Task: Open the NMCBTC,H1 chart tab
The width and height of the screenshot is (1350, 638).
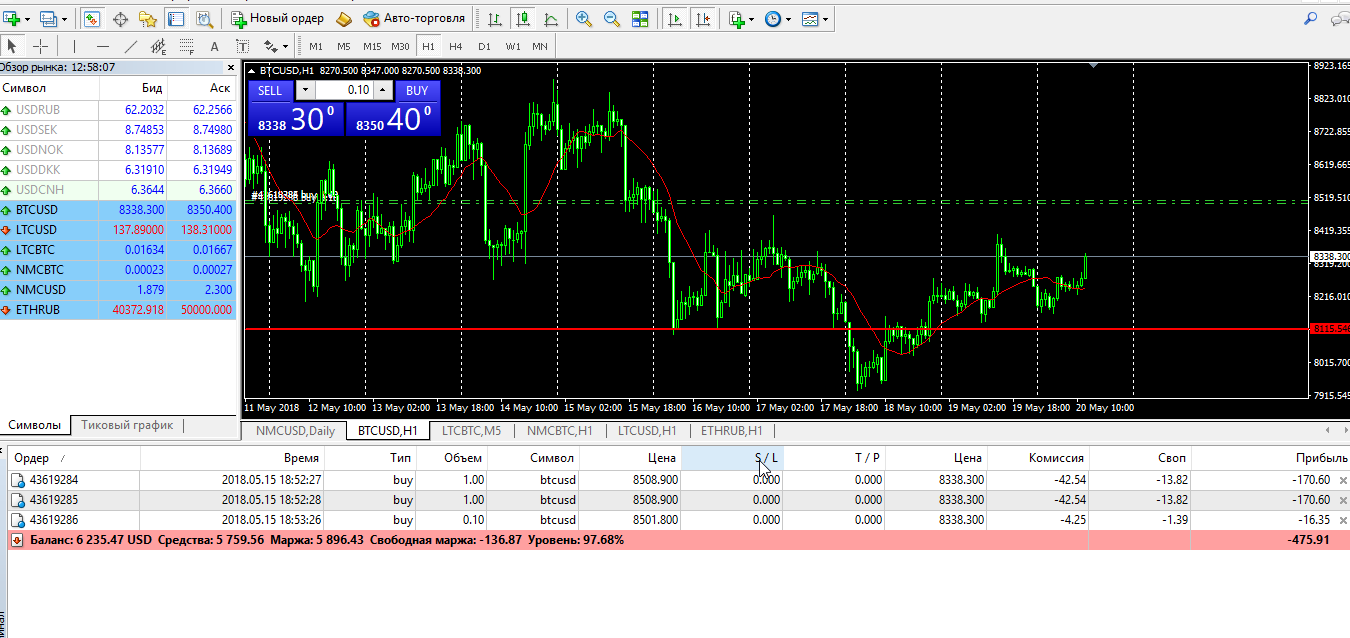Action: coord(560,431)
